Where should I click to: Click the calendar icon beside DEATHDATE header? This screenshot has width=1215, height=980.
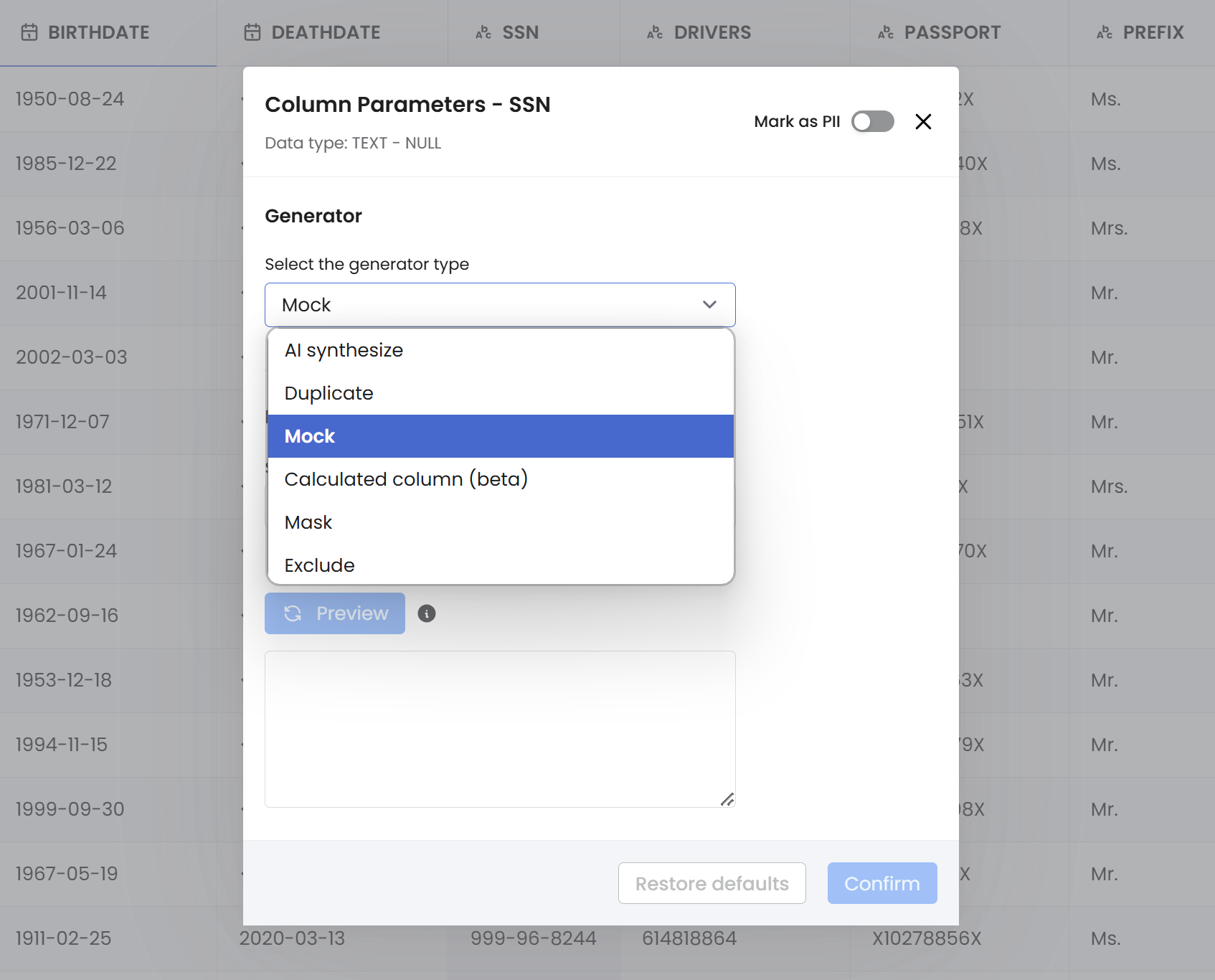(252, 32)
